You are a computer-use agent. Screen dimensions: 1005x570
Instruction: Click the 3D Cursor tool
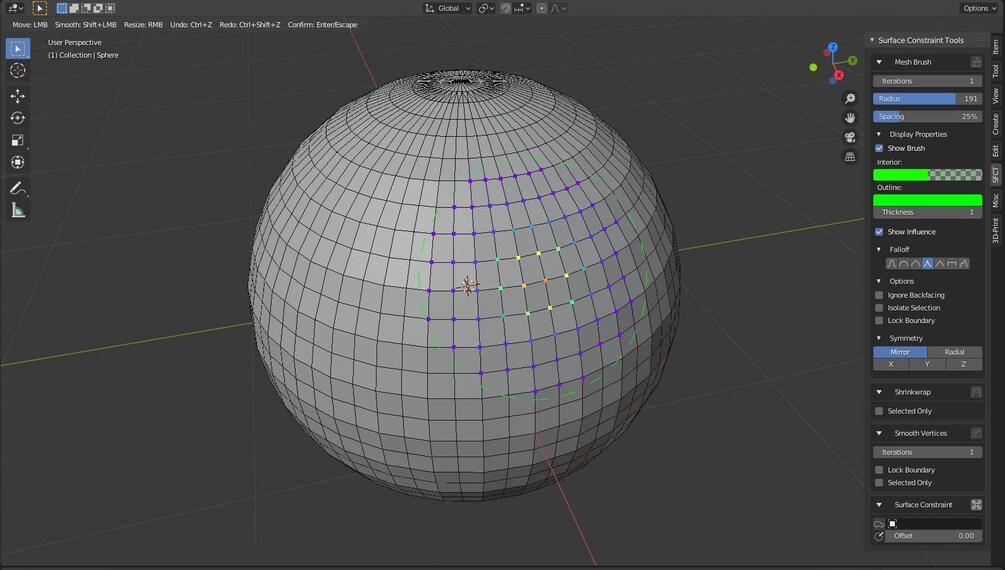[17, 71]
